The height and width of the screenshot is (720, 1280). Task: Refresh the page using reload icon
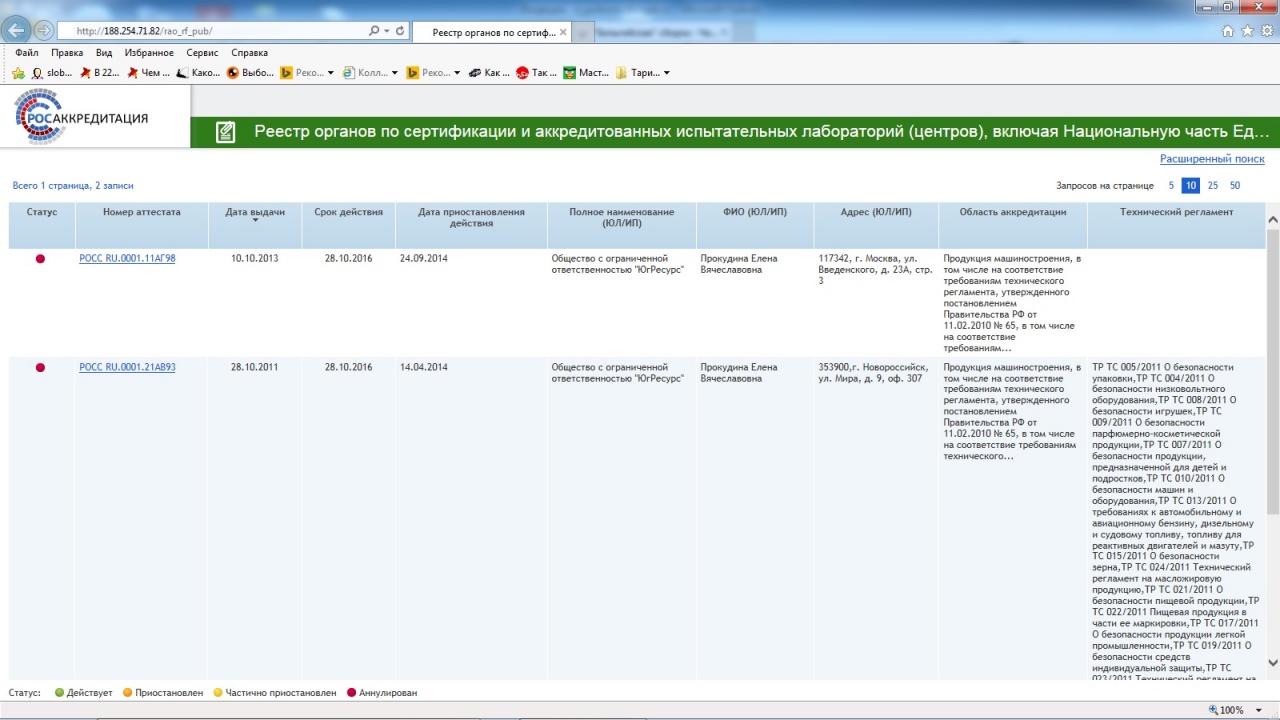[400, 31]
